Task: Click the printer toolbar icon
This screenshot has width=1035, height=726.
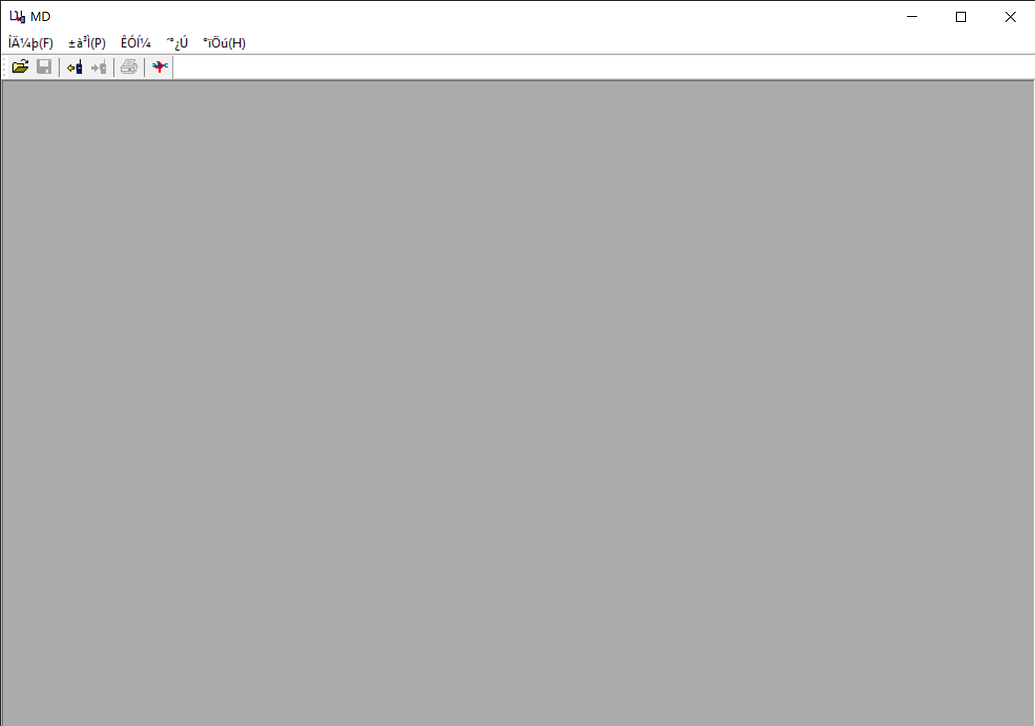Action: pos(129,67)
